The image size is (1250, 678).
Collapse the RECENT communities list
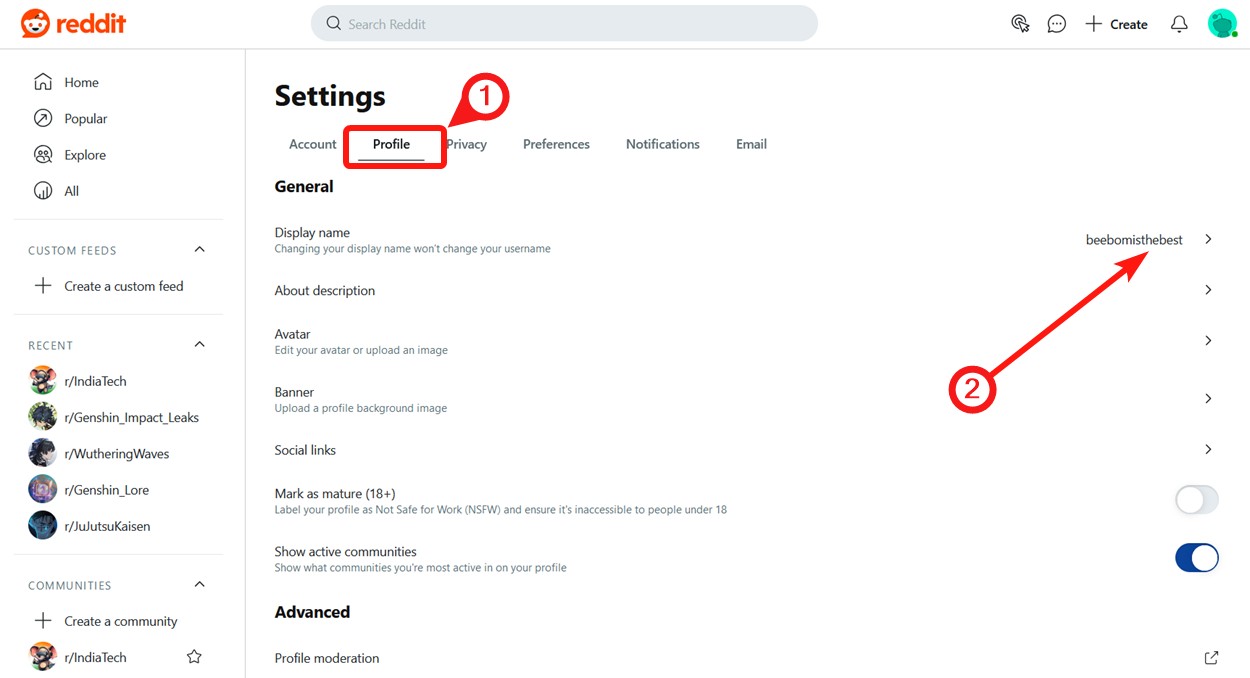tap(200, 344)
